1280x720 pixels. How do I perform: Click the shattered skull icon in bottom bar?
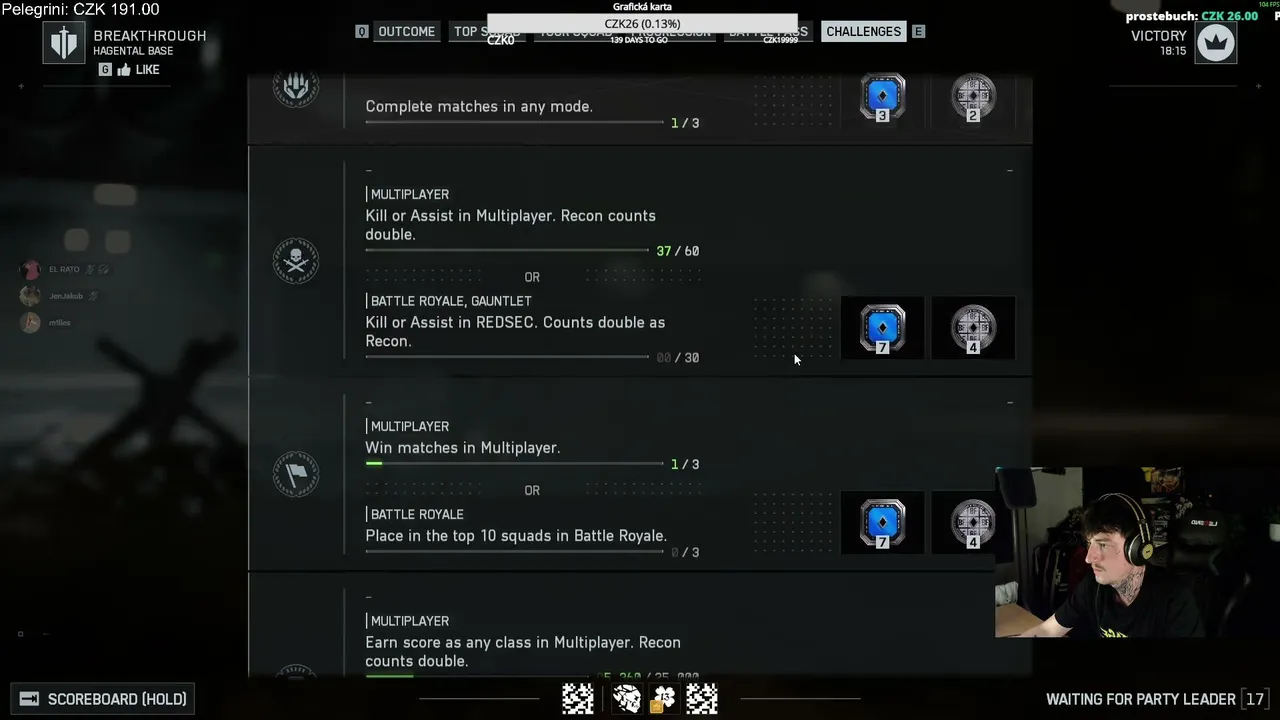point(627,698)
